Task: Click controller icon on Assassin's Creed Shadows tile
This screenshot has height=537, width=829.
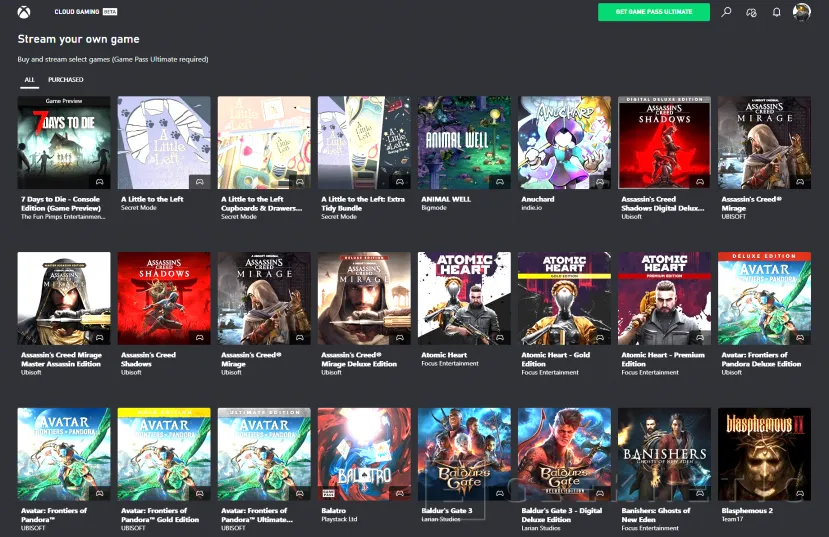Action: 200,337
